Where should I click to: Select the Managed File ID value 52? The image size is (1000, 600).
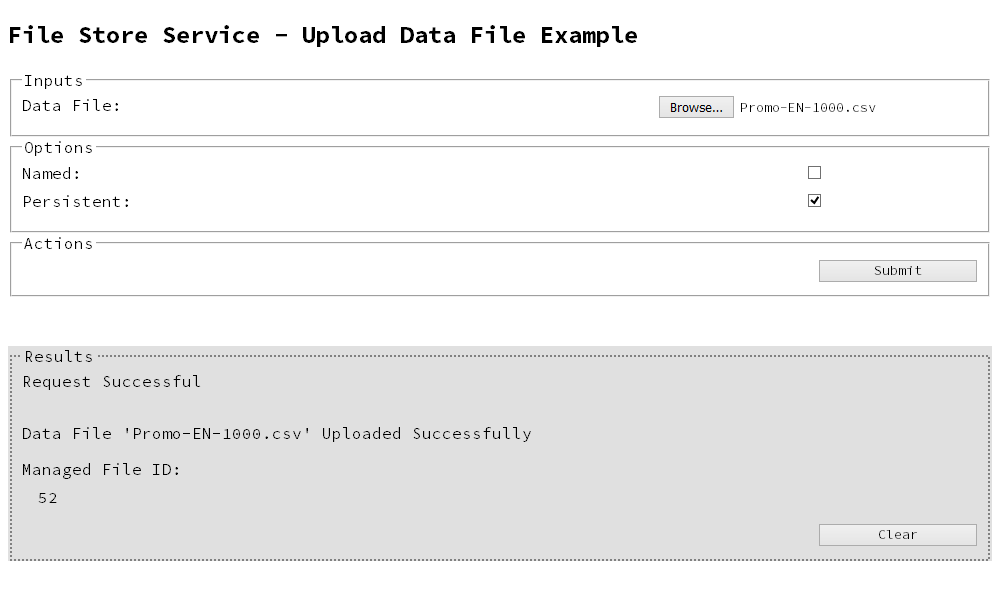tap(47, 498)
